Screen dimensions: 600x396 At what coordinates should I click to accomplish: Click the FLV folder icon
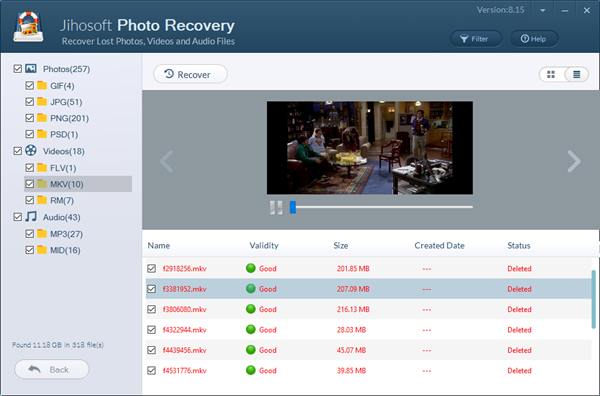(x=42, y=167)
